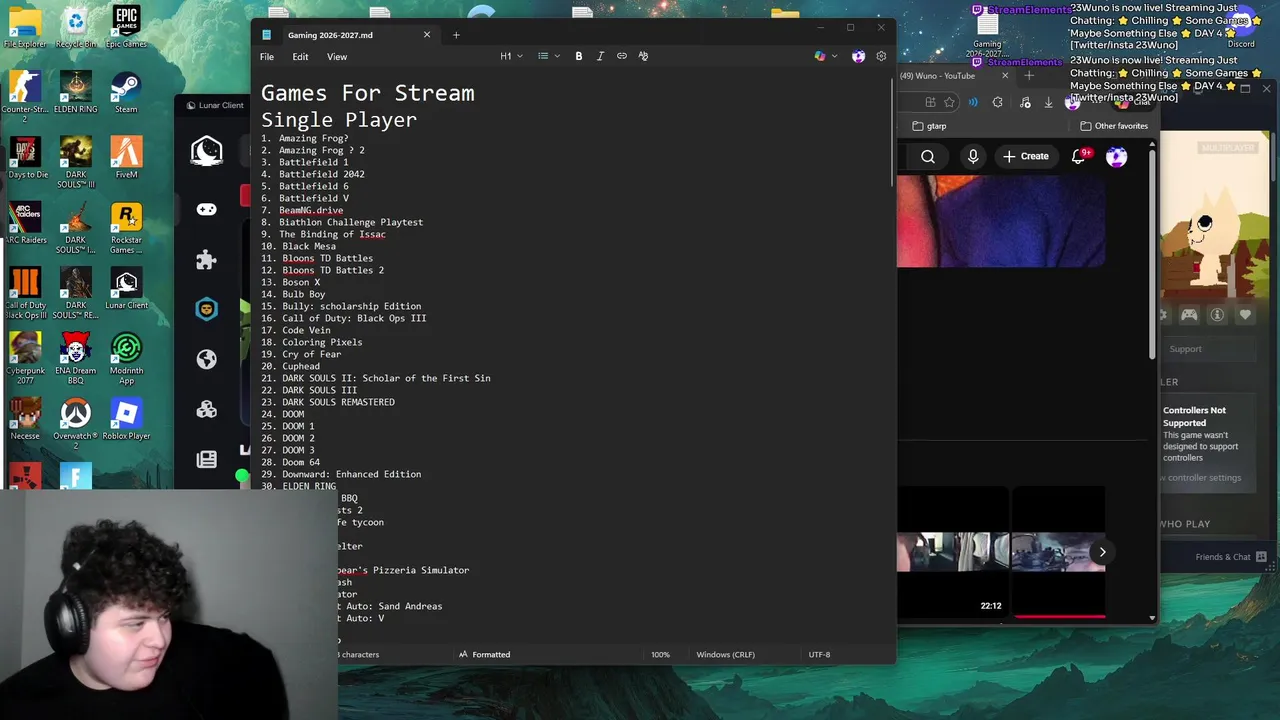Screen dimensions: 1280x720
Task: Show next videos with the carousel arrow
Action: (x=1102, y=552)
